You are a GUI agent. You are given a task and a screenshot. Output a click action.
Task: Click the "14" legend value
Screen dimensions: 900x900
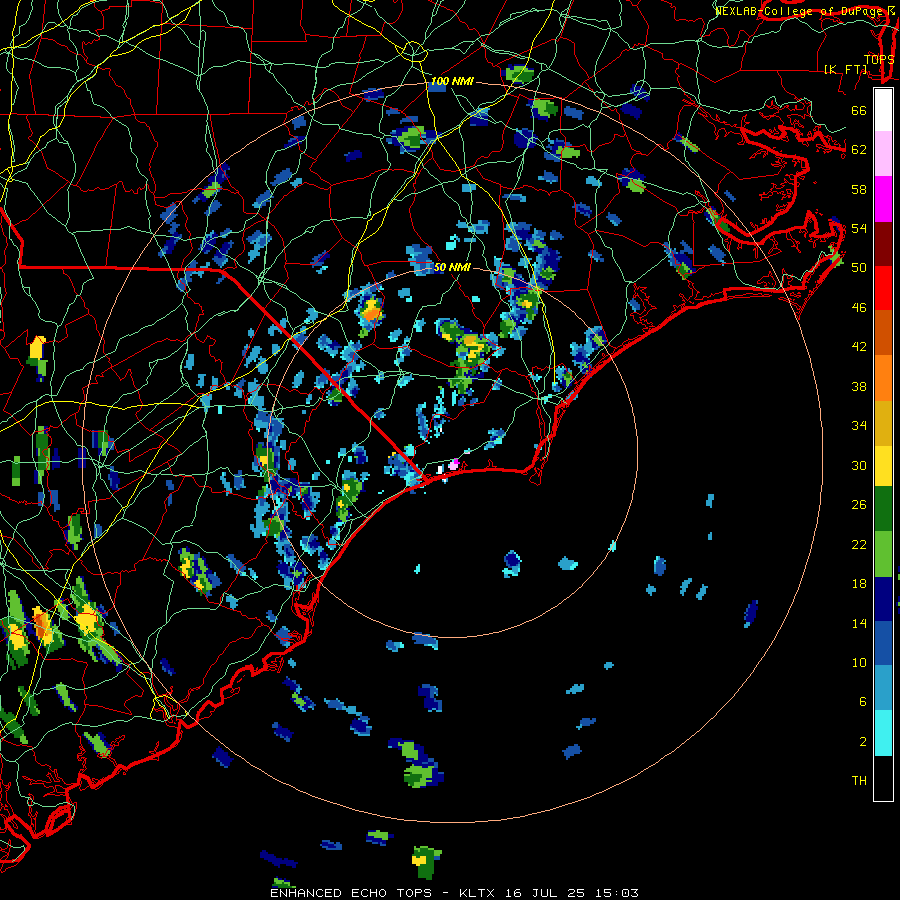click(x=859, y=623)
